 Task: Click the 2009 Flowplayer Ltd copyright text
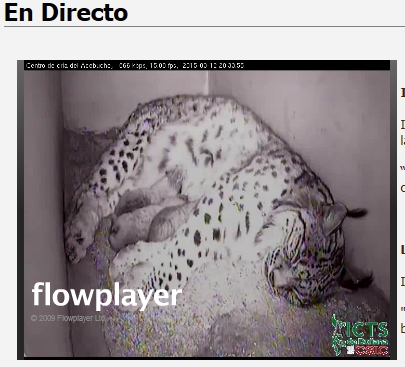(x=68, y=318)
